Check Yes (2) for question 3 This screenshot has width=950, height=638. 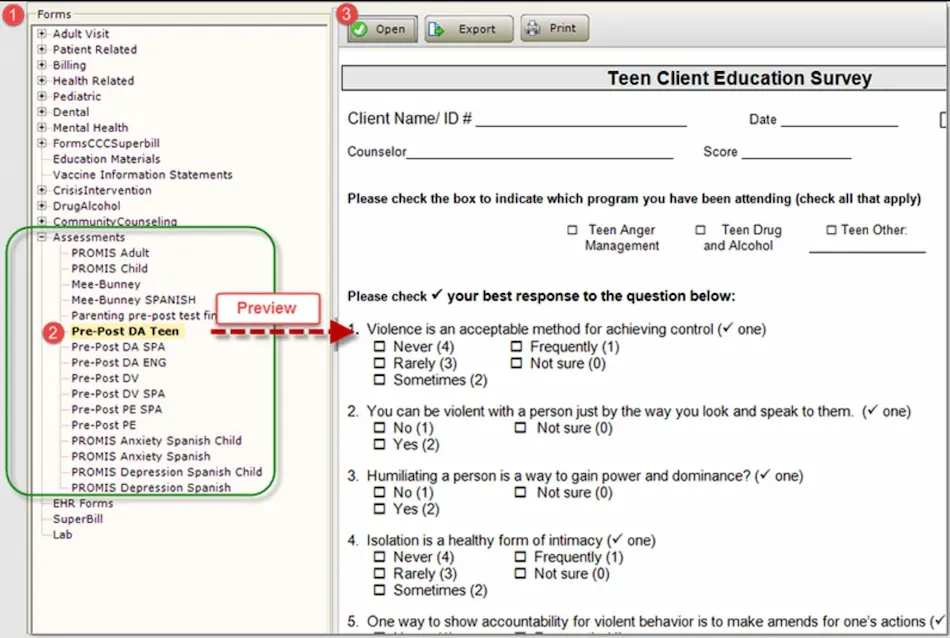pyautogui.click(x=379, y=508)
